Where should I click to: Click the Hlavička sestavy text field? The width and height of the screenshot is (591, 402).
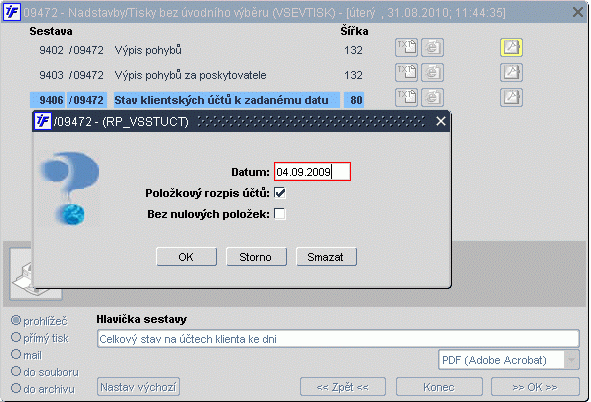(338, 339)
